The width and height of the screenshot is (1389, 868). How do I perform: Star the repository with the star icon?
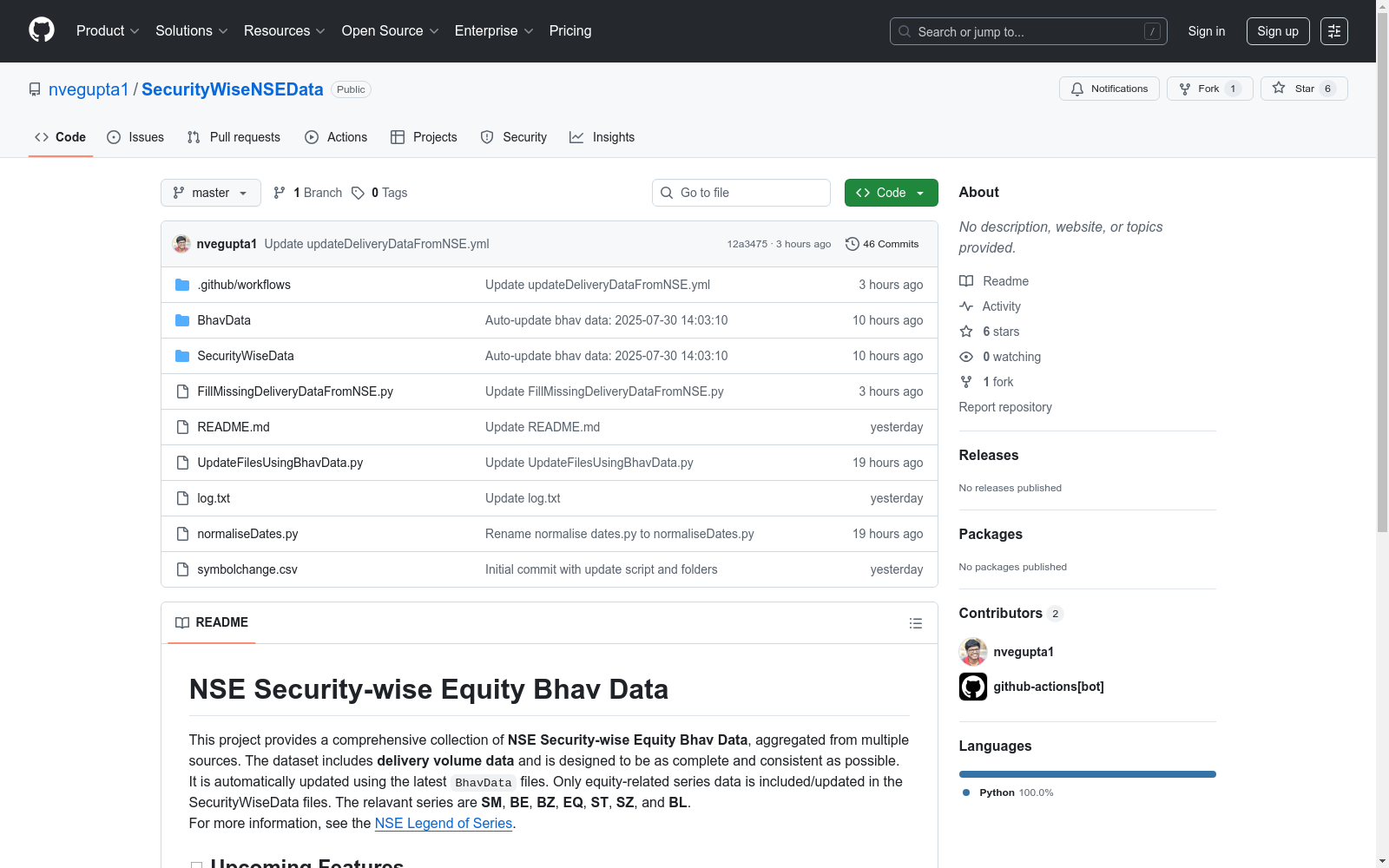click(x=1279, y=88)
